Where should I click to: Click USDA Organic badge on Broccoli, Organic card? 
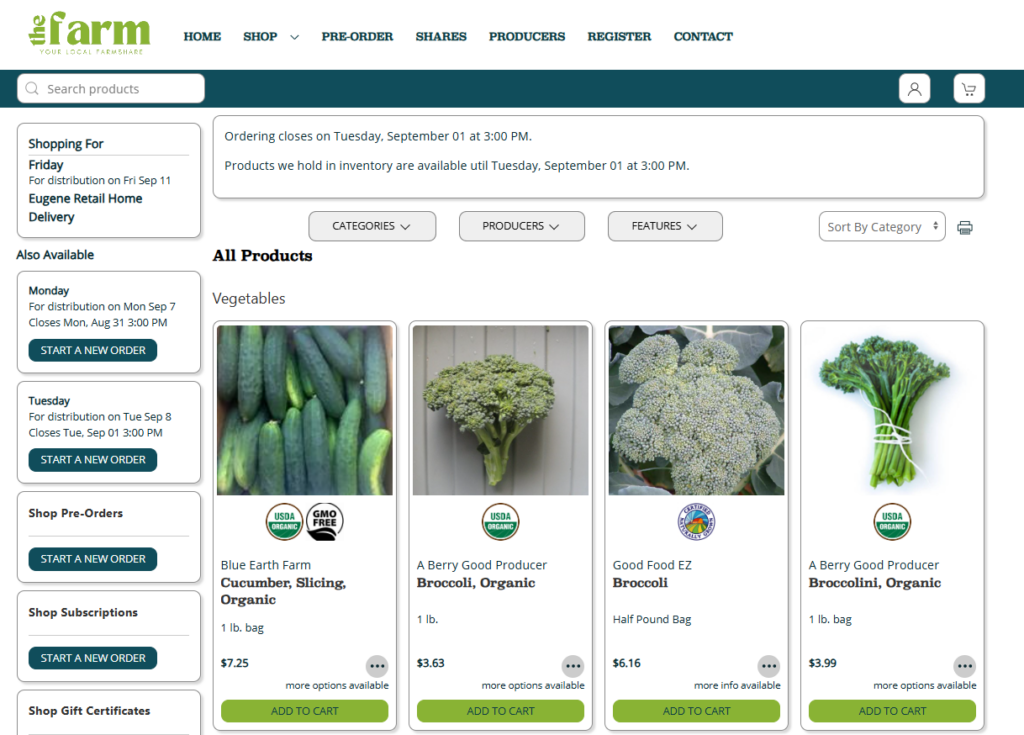(x=500, y=521)
